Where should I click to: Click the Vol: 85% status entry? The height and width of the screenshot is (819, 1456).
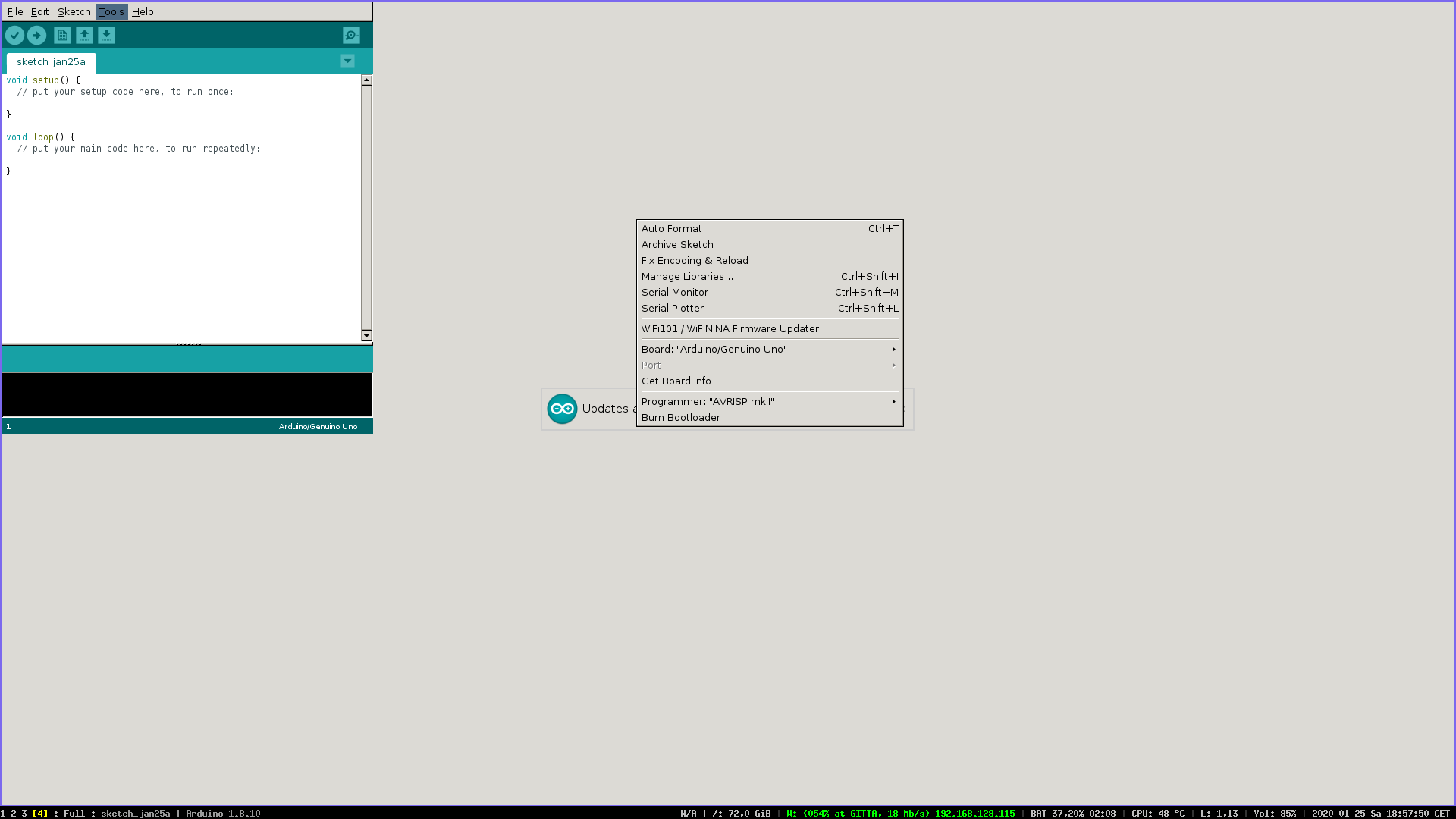pyautogui.click(x=1275, y=813)
